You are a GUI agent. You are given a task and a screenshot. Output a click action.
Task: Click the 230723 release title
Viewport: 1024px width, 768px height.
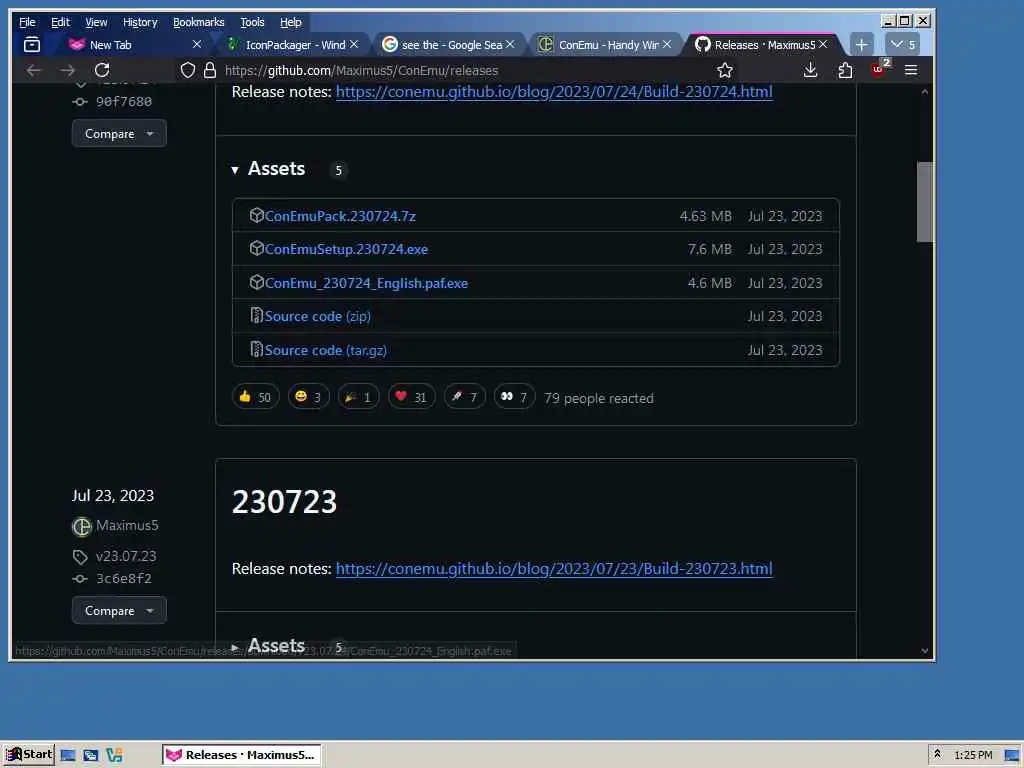pyautogui.click(x=284, y=502)
